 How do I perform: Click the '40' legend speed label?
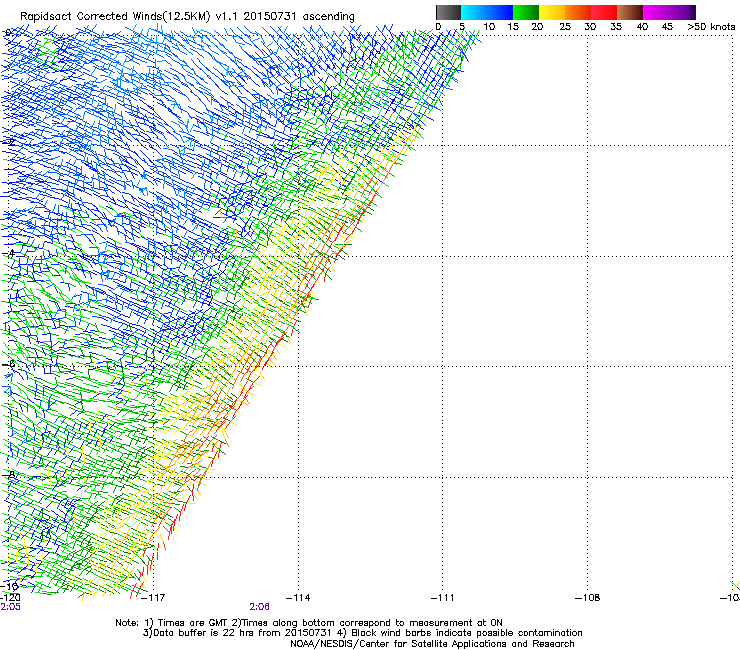[x=642, y=26]
